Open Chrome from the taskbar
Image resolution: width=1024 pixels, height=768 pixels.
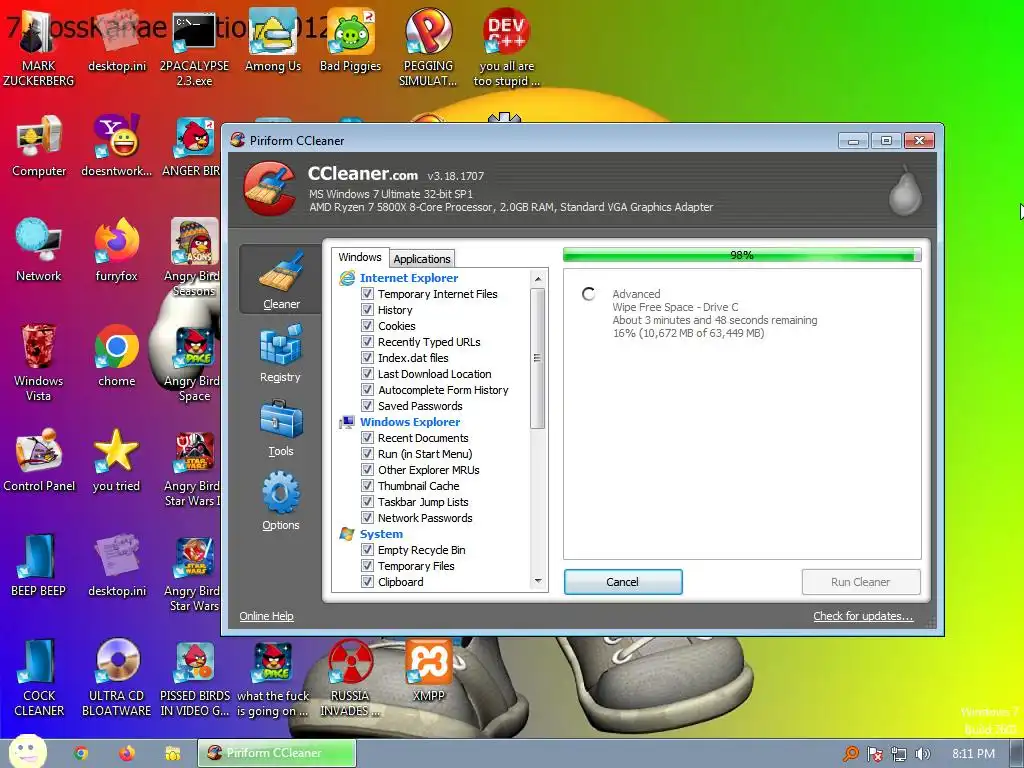(81, 753)
